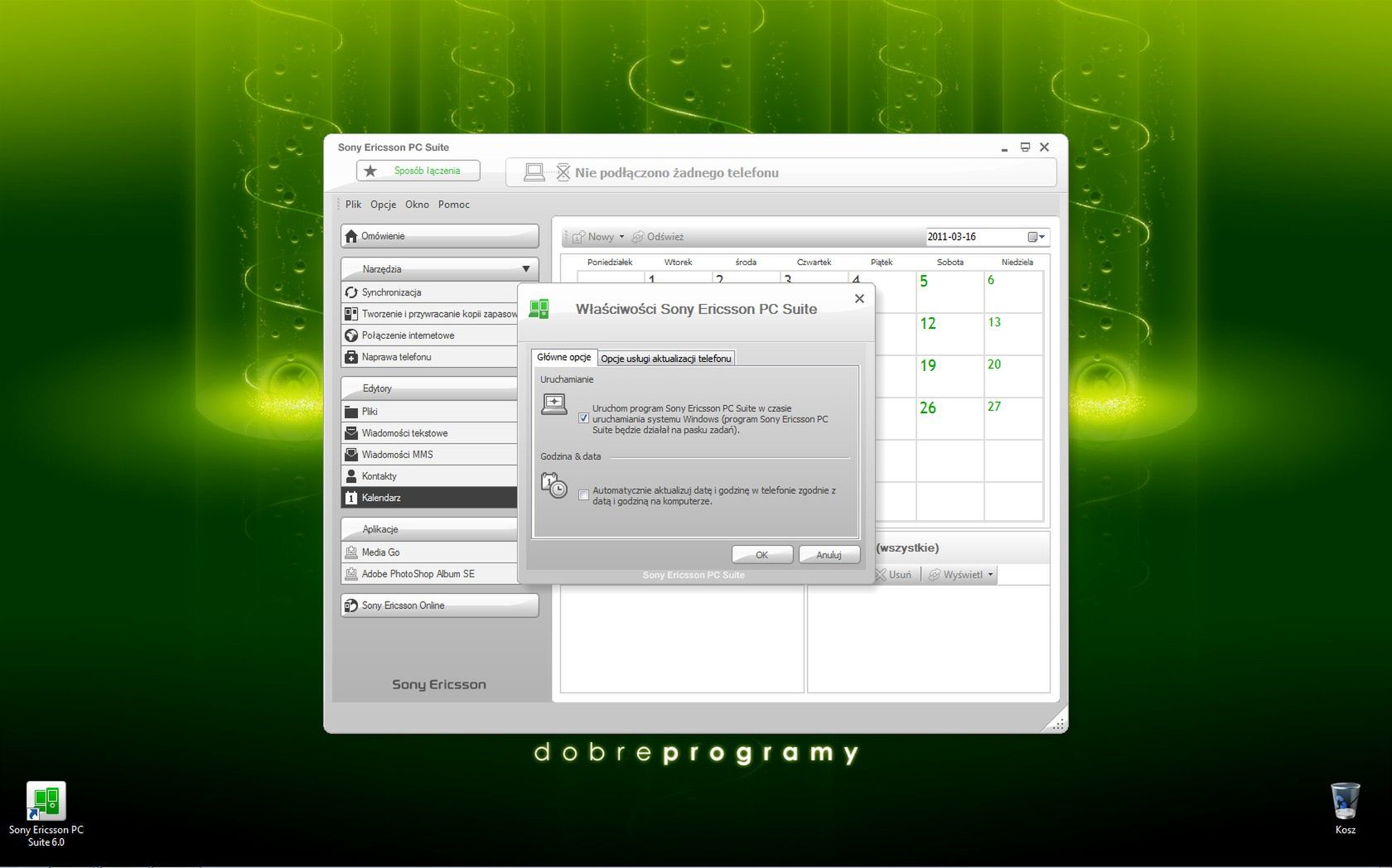Click the Omówienie home icon

351,236
